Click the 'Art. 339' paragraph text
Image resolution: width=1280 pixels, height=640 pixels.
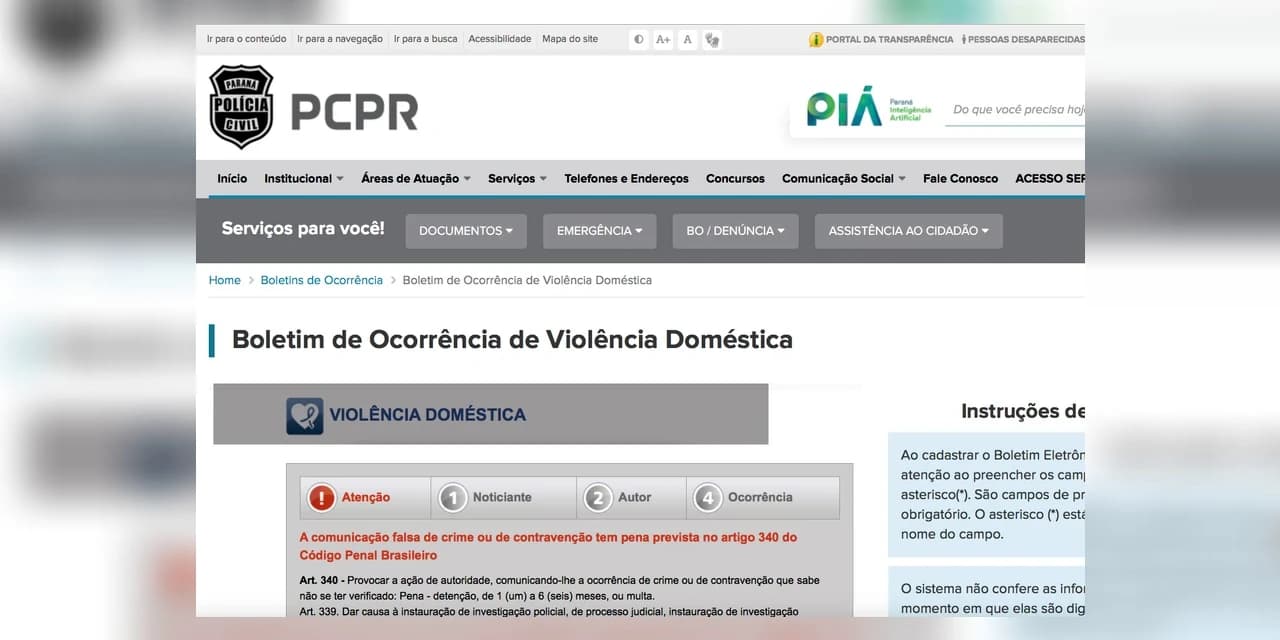coord(549,611)
